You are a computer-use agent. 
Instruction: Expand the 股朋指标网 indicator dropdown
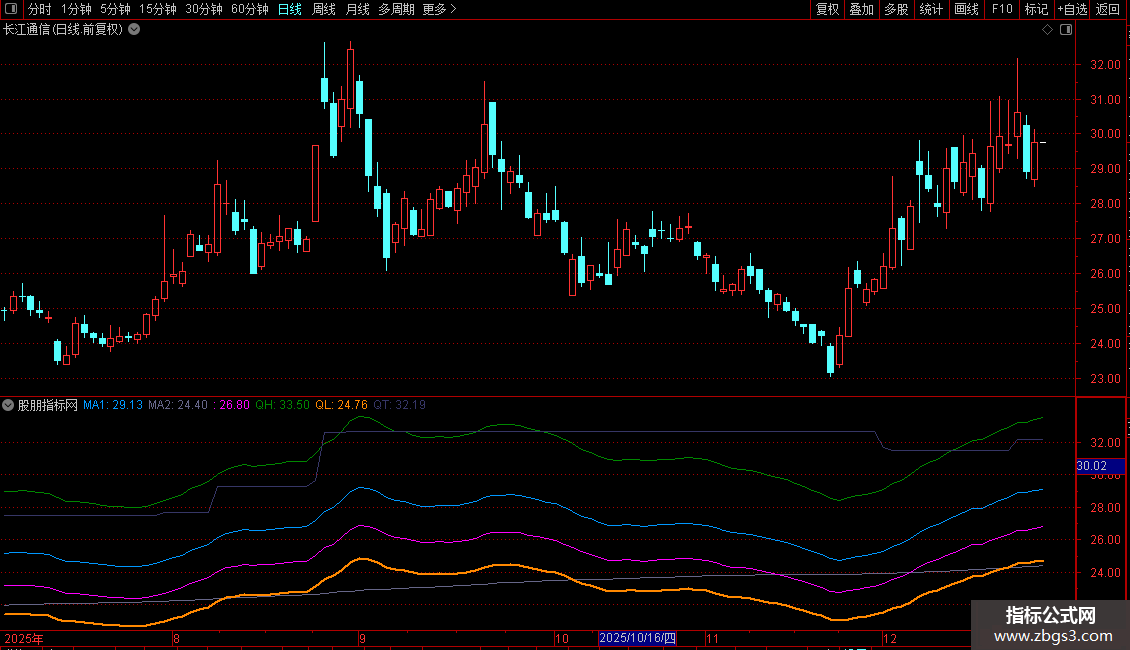9,405
